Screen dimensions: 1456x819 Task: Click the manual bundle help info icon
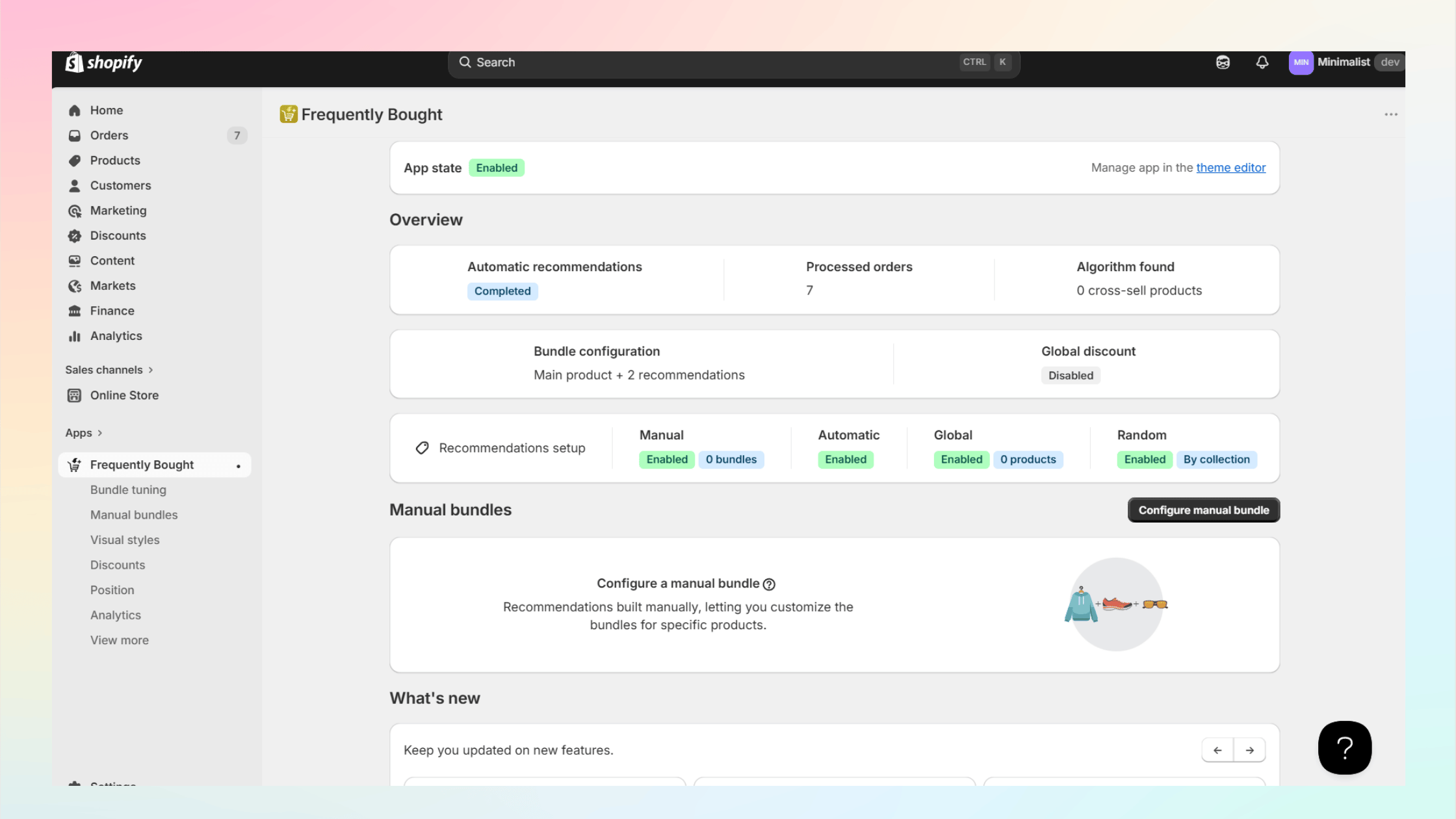(769, 584)
